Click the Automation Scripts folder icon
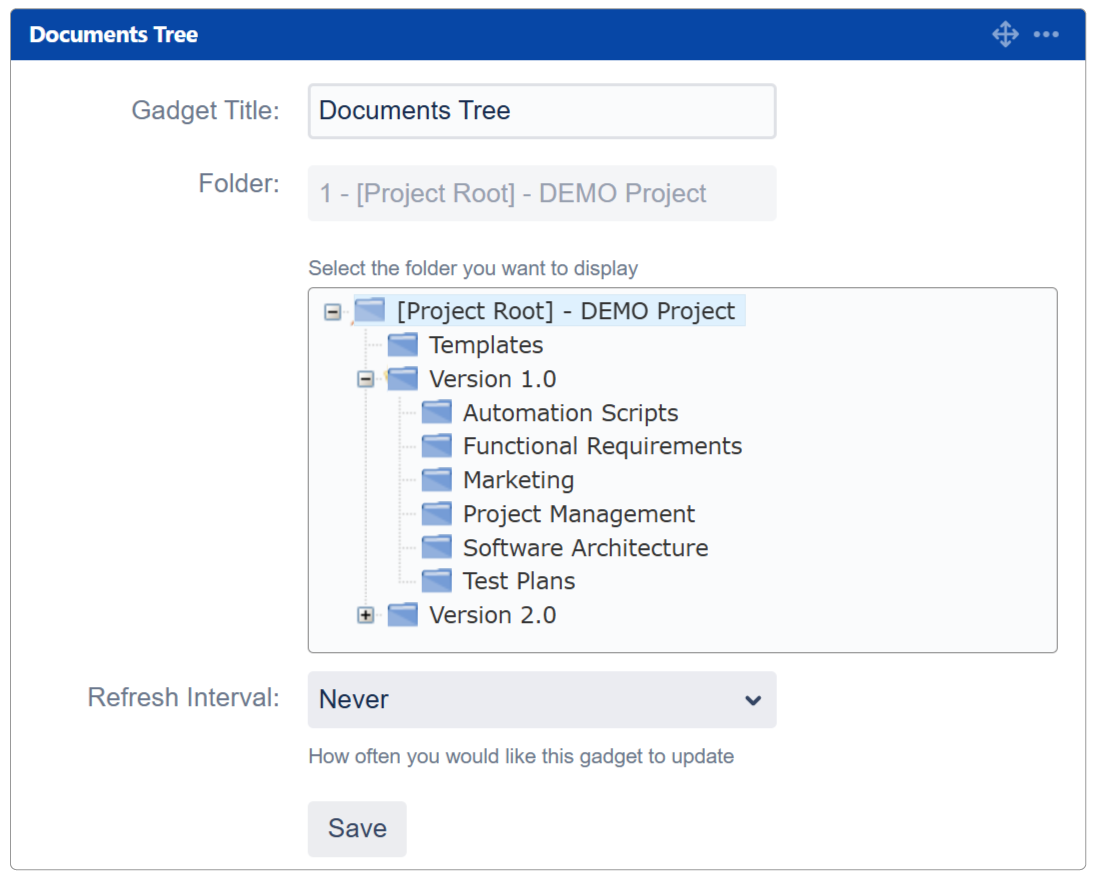 437,412
